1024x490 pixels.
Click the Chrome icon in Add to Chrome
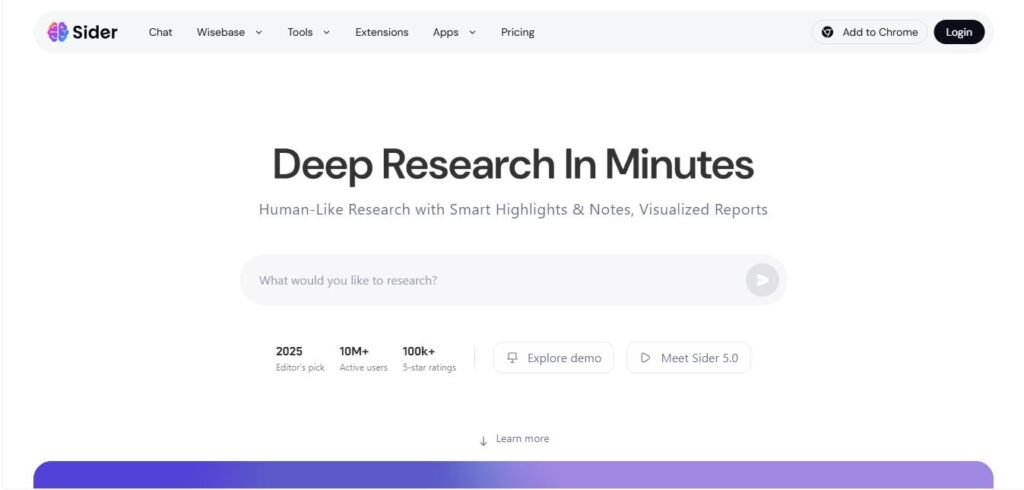point(827,32)
